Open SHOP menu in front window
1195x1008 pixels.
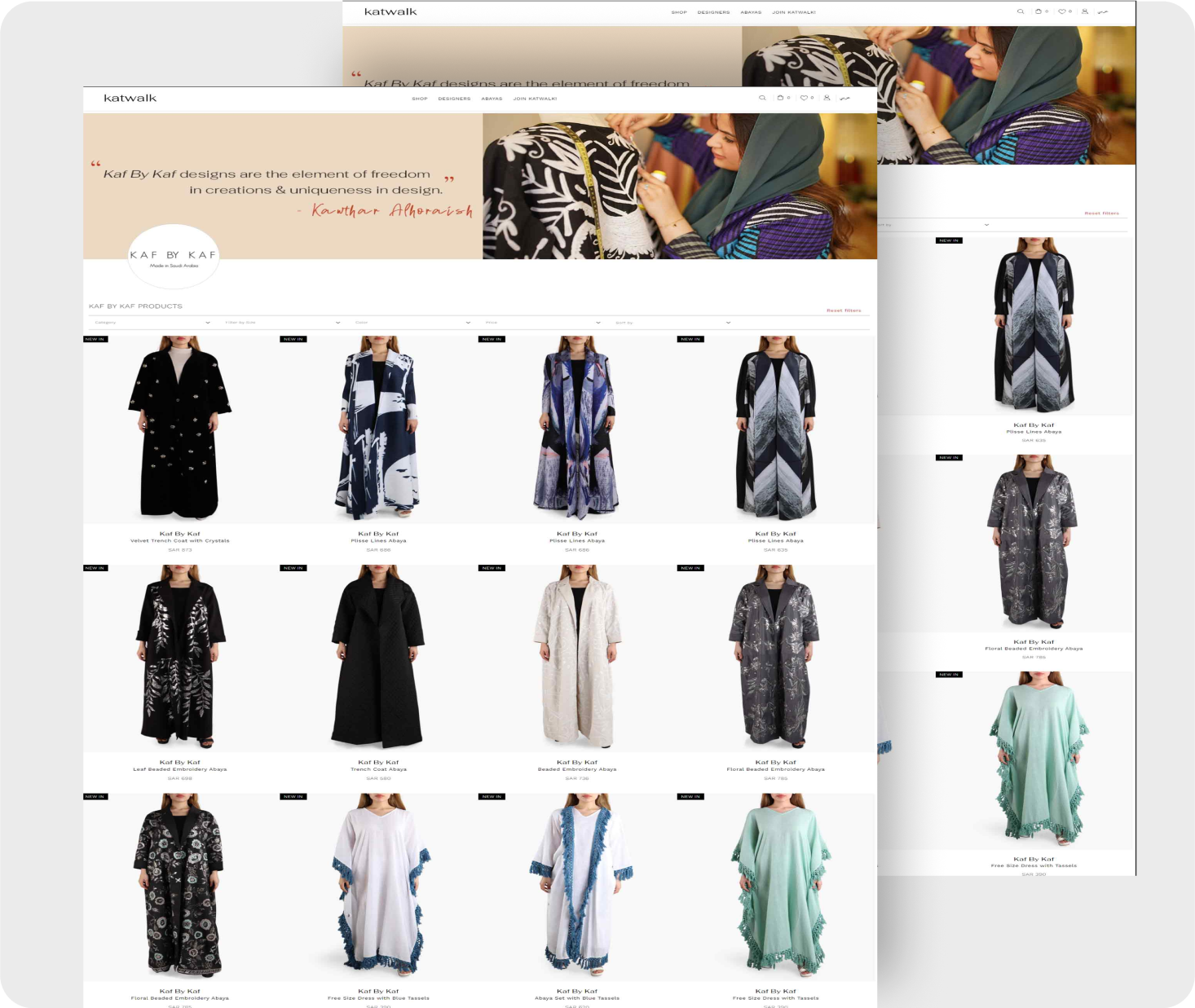pos(420,99)
